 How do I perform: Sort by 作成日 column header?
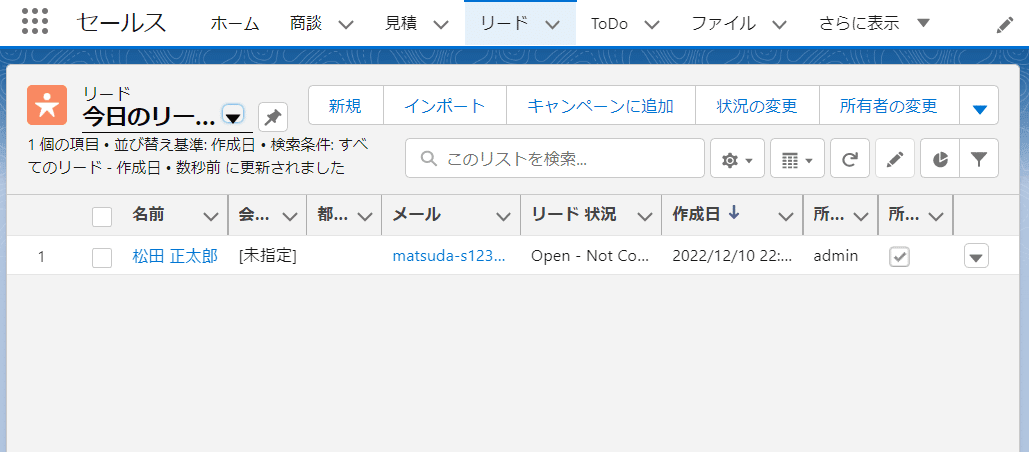tap(696, 214)
